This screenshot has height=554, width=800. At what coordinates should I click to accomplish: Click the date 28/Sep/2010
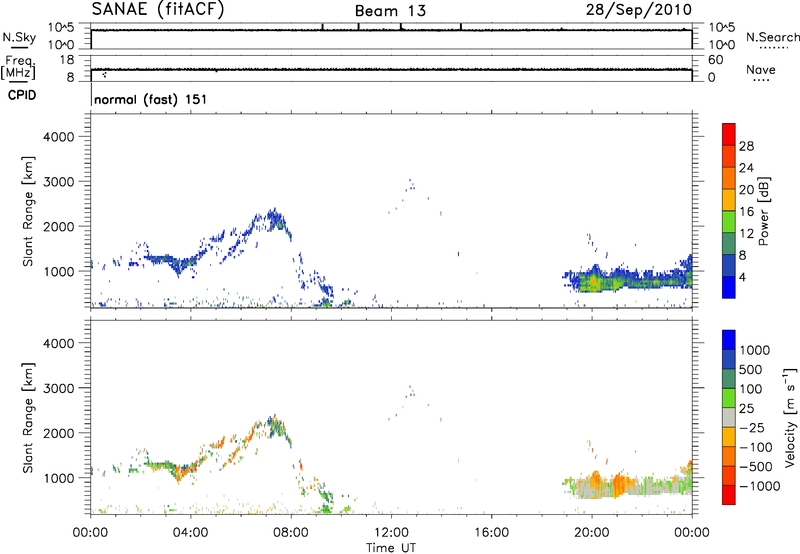tap(639, 10)
